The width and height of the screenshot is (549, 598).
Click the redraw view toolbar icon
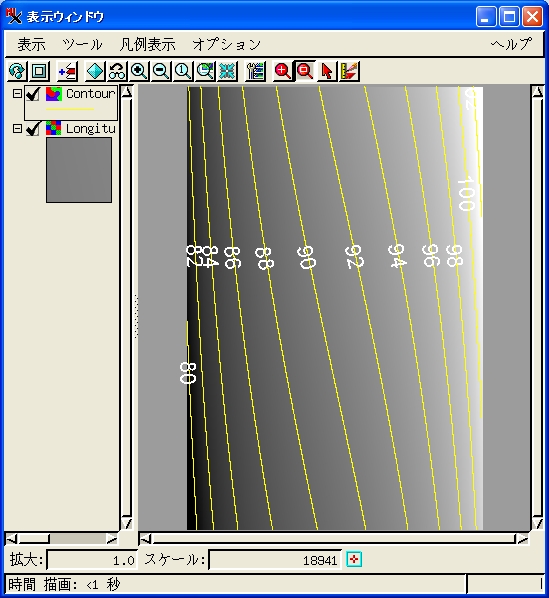click(x=17, y=71)
